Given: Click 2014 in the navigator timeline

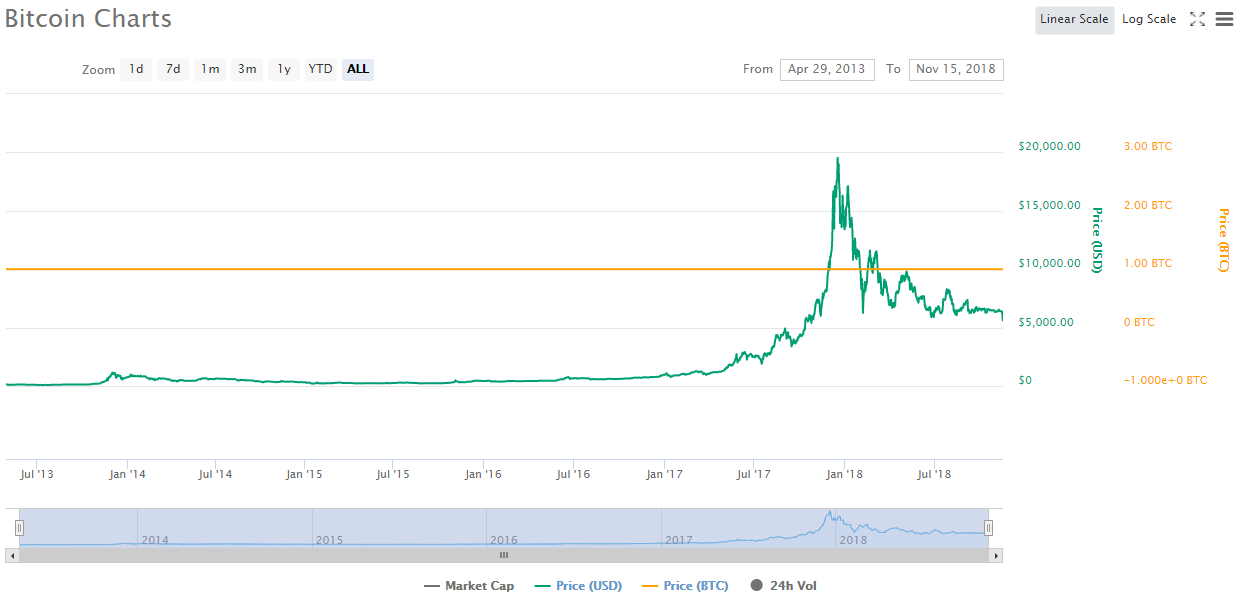Looking at the screenshot, I should click(155, 540).
